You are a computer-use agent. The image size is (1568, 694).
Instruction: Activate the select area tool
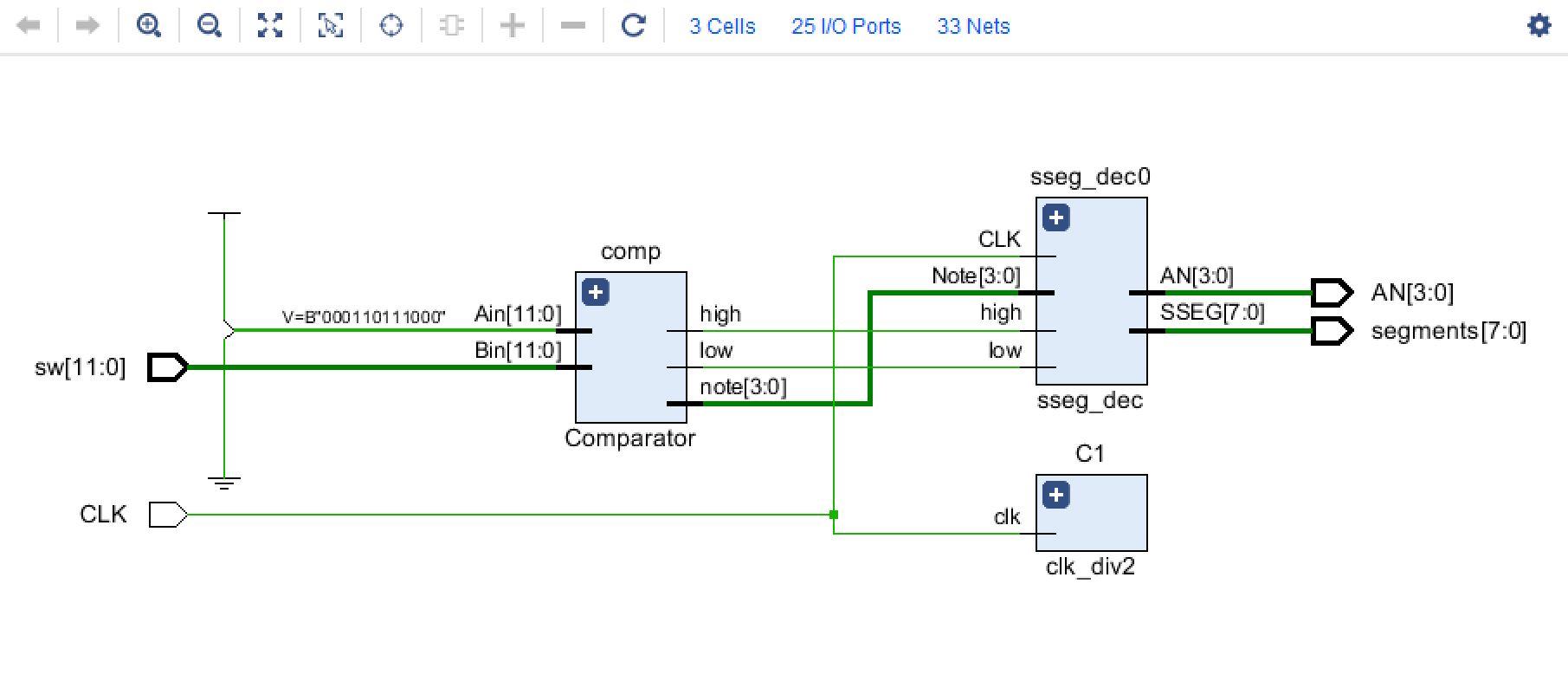tap(331, 26)
